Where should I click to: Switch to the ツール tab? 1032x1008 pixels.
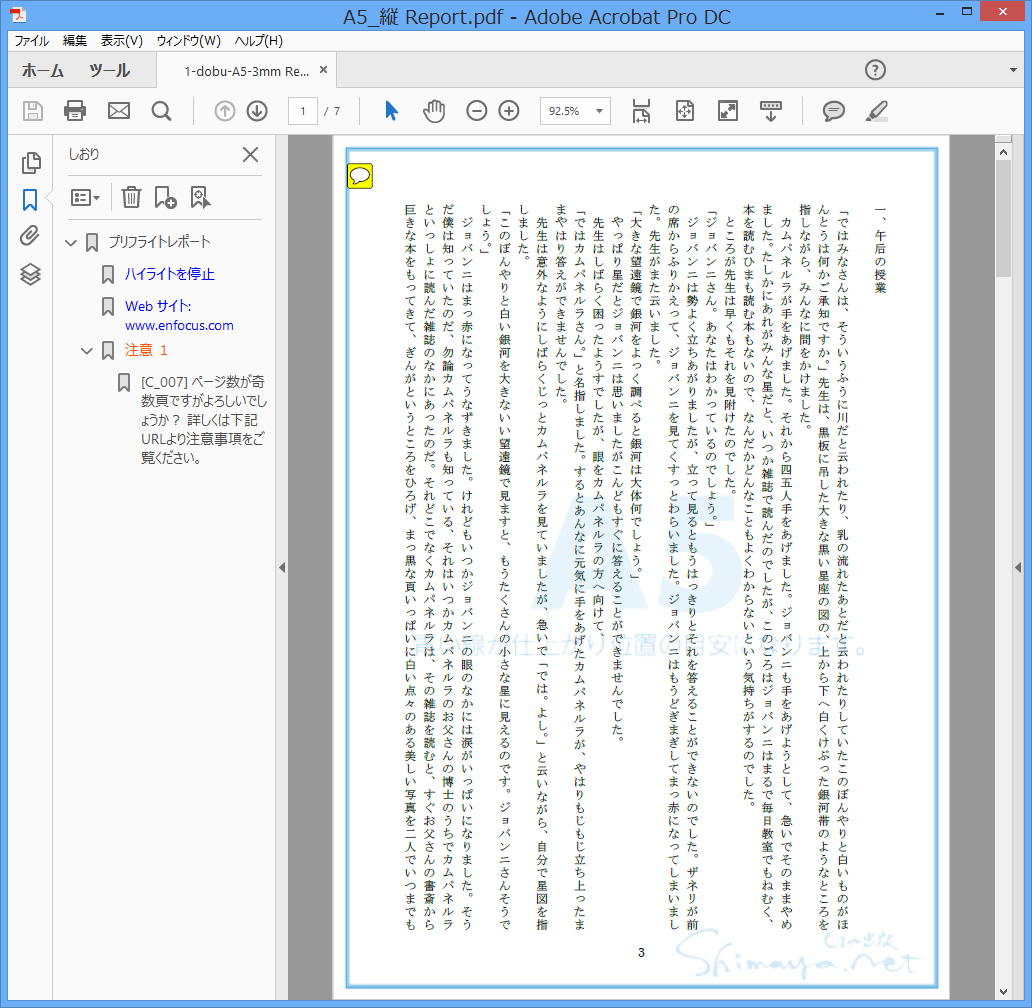(x=109, y=70)
